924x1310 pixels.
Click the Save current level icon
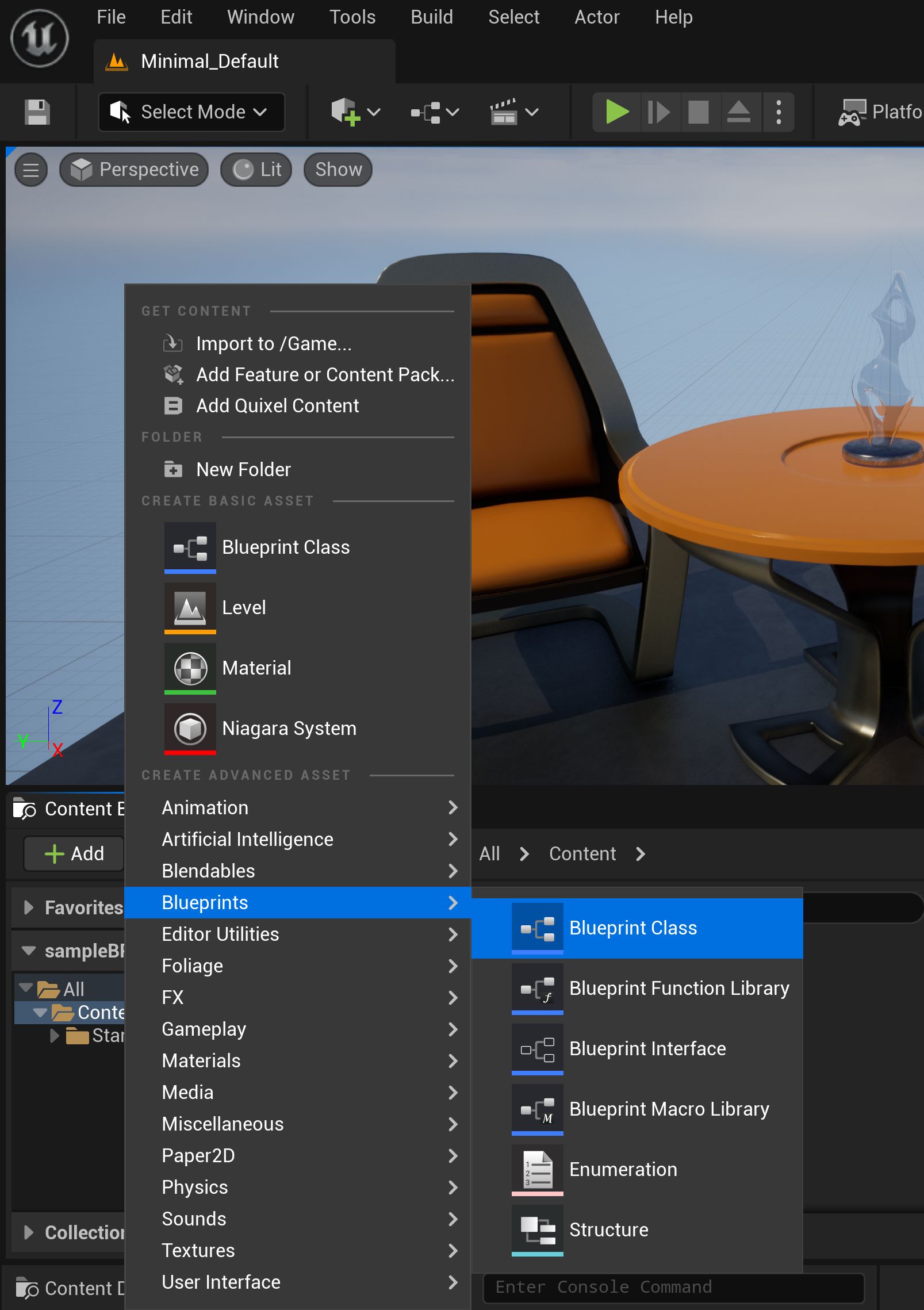point(37,112)
